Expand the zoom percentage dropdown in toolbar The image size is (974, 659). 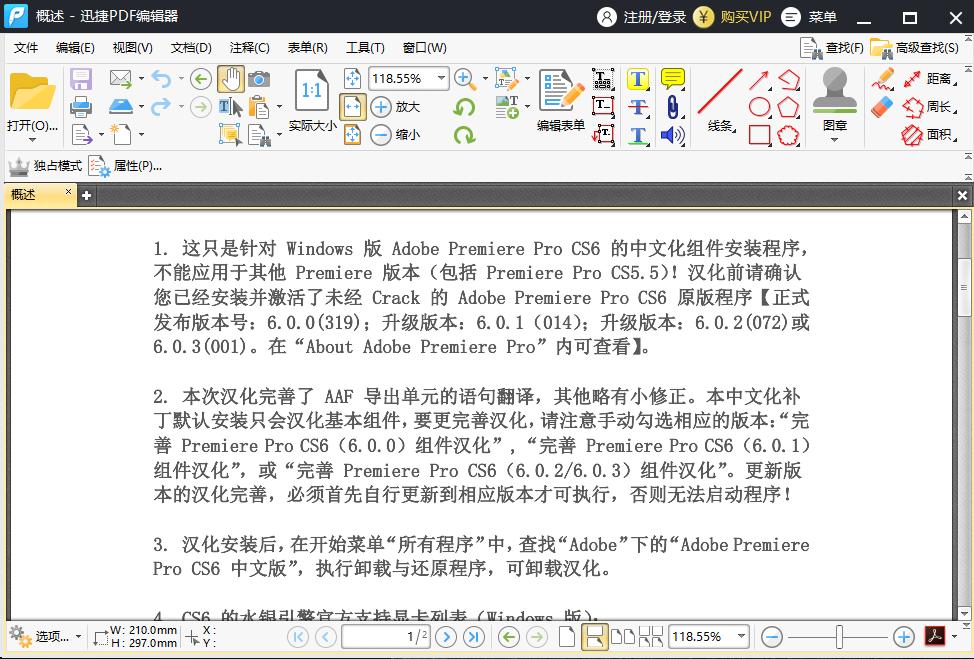(x=440, y=78)
